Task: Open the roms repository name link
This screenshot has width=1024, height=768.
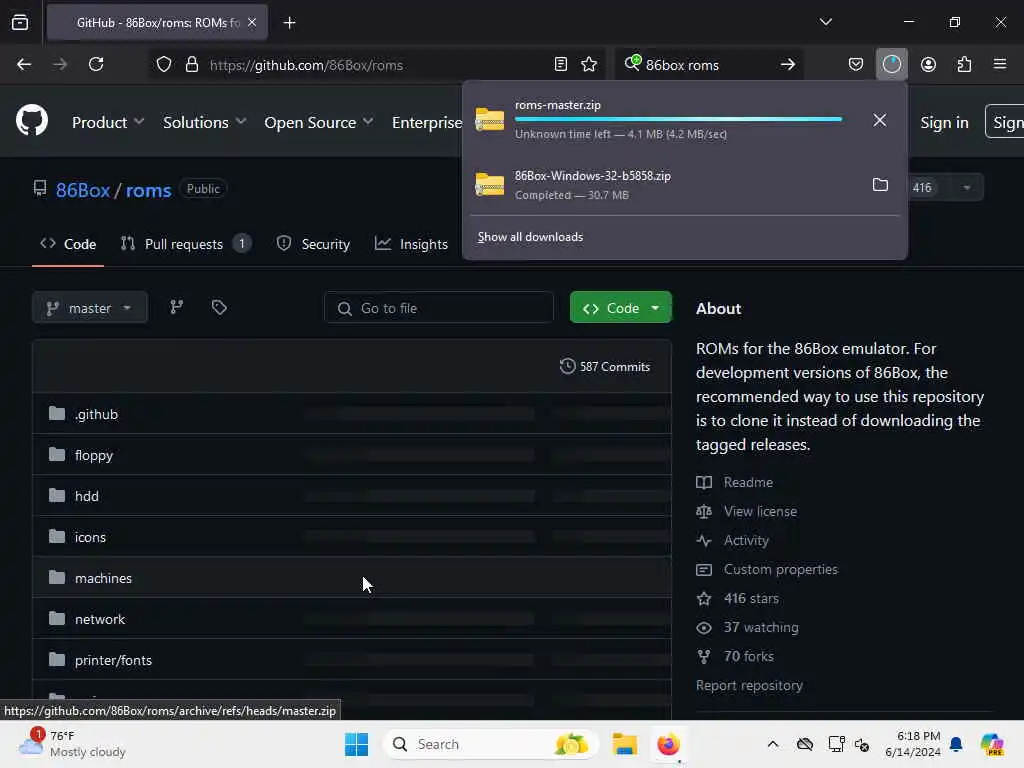Action: [x=148, y=190]
